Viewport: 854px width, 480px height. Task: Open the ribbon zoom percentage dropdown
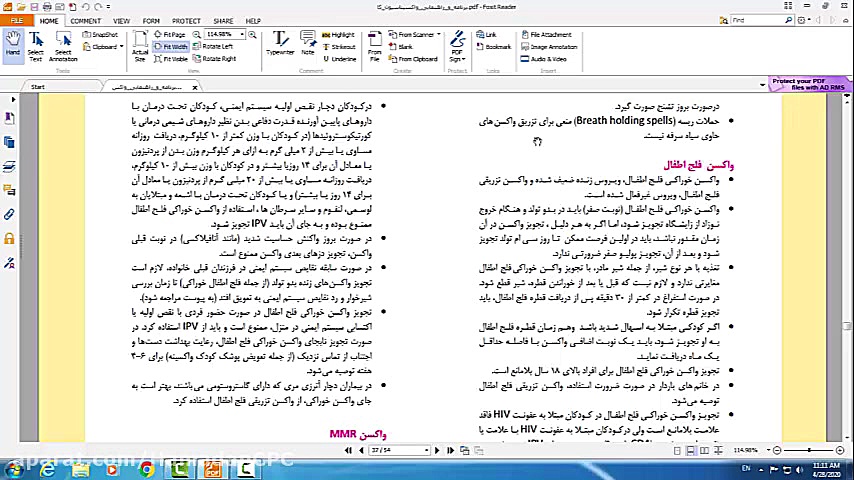pyautogui.click(x=242, y=35)
